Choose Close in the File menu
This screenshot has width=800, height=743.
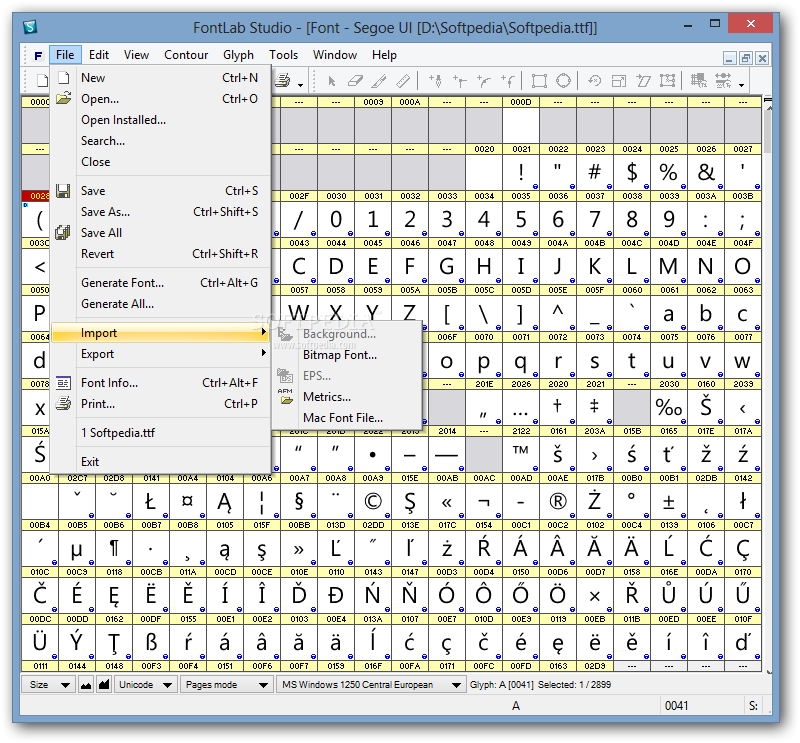[160, 162]
